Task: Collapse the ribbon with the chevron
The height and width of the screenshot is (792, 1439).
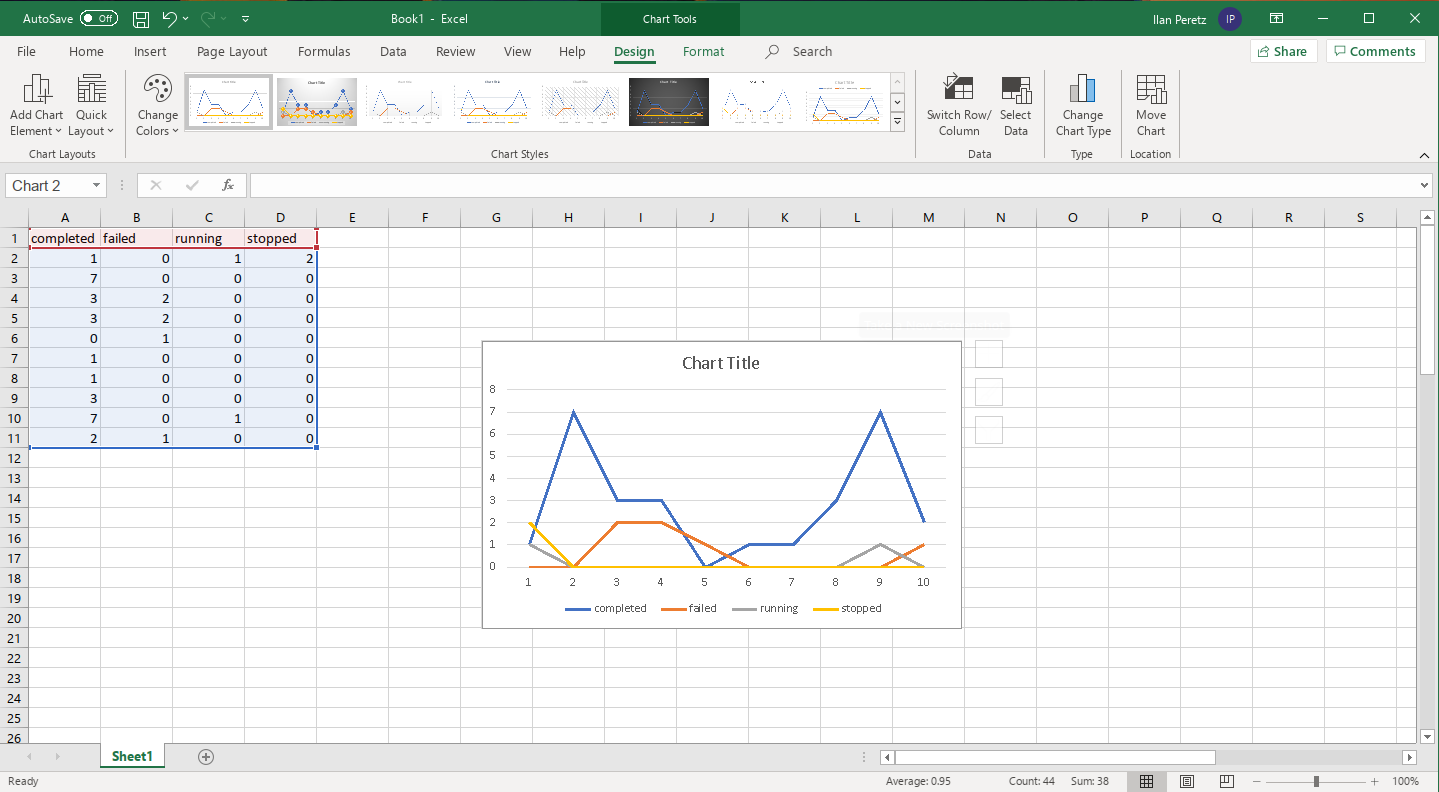Action: 1424,155
